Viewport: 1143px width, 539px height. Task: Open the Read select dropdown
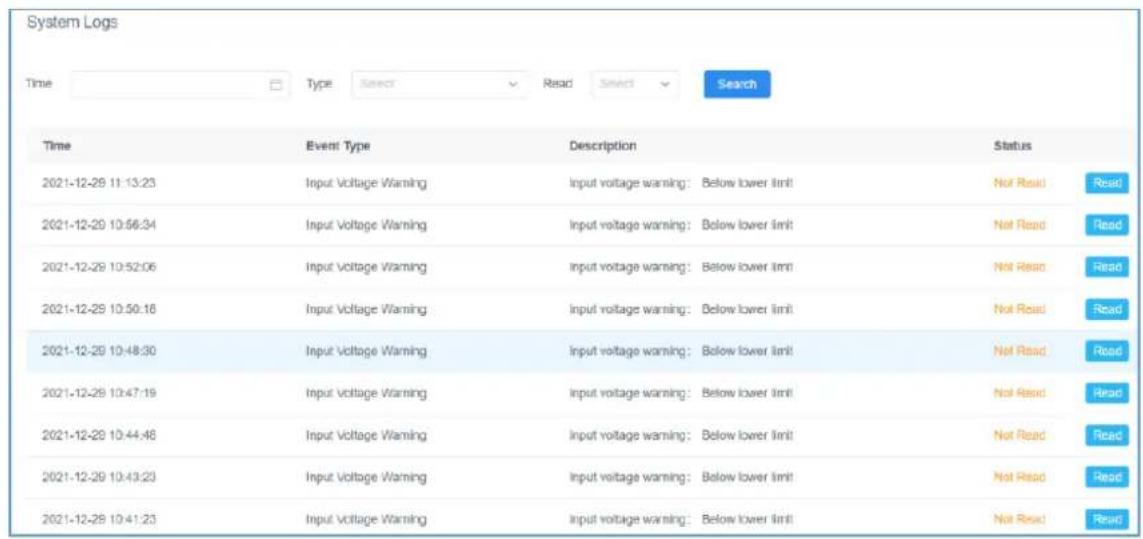(x=635, y=85)
